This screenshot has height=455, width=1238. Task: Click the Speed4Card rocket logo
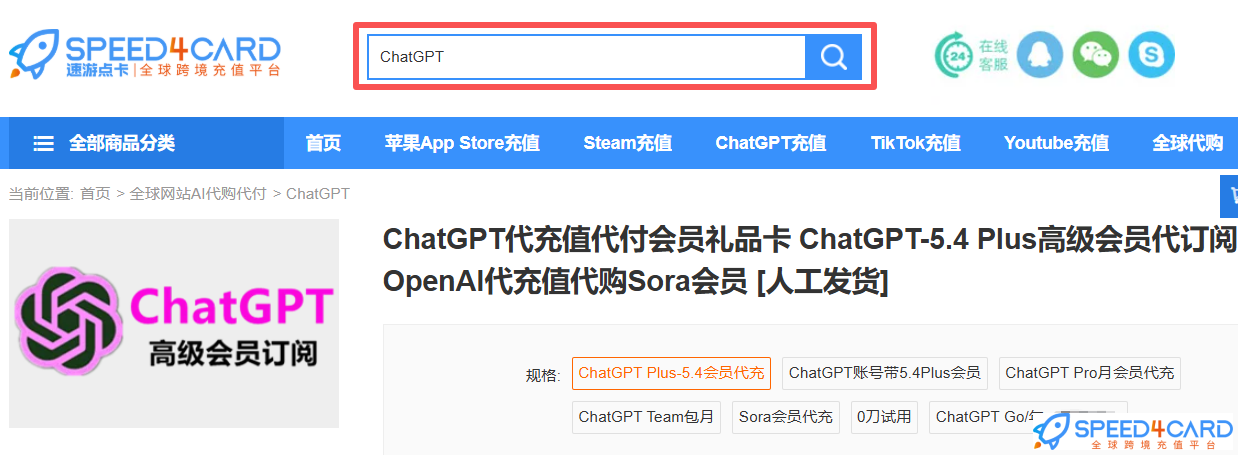(x=145, y=54)
